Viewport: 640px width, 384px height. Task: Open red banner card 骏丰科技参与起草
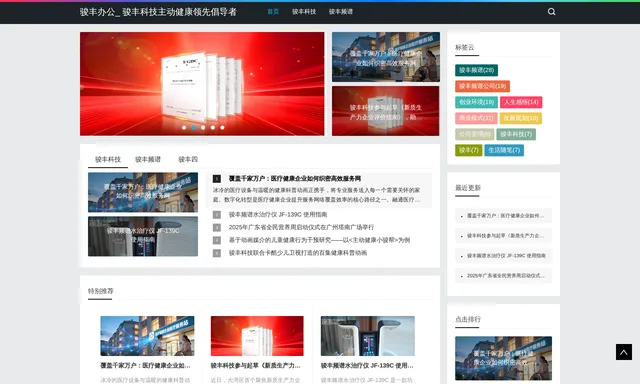[386, 111]
